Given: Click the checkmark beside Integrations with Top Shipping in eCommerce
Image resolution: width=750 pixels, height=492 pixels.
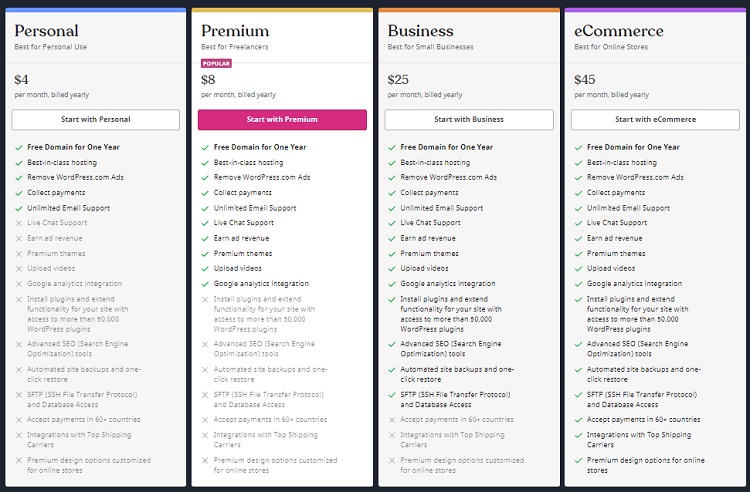Looking at the screenshot, I should tap(578, 435).
